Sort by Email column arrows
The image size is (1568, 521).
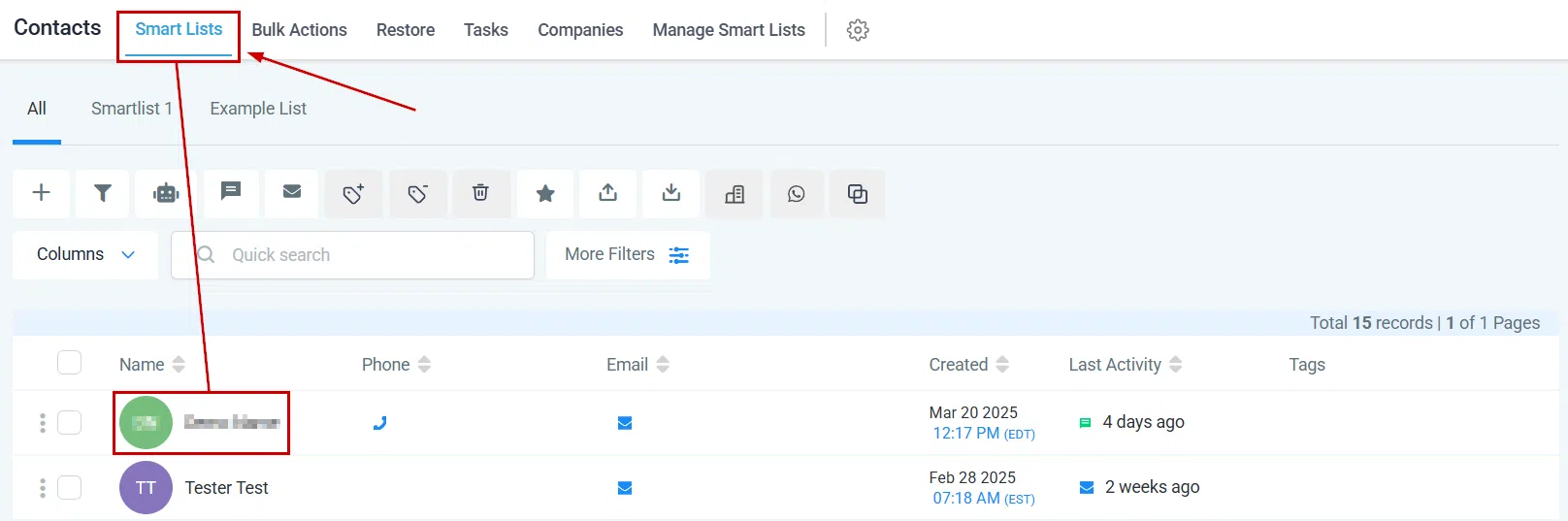click(663, 365)
